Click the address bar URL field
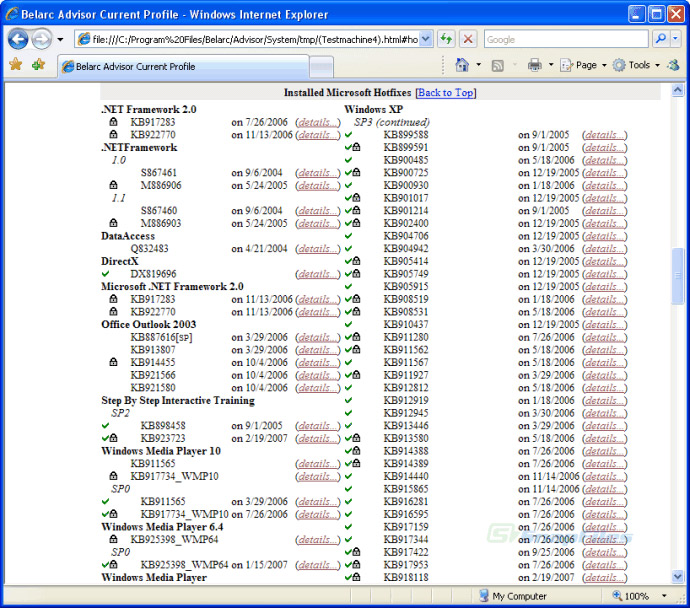Screen dimensions: 690x608 [247, 40]
